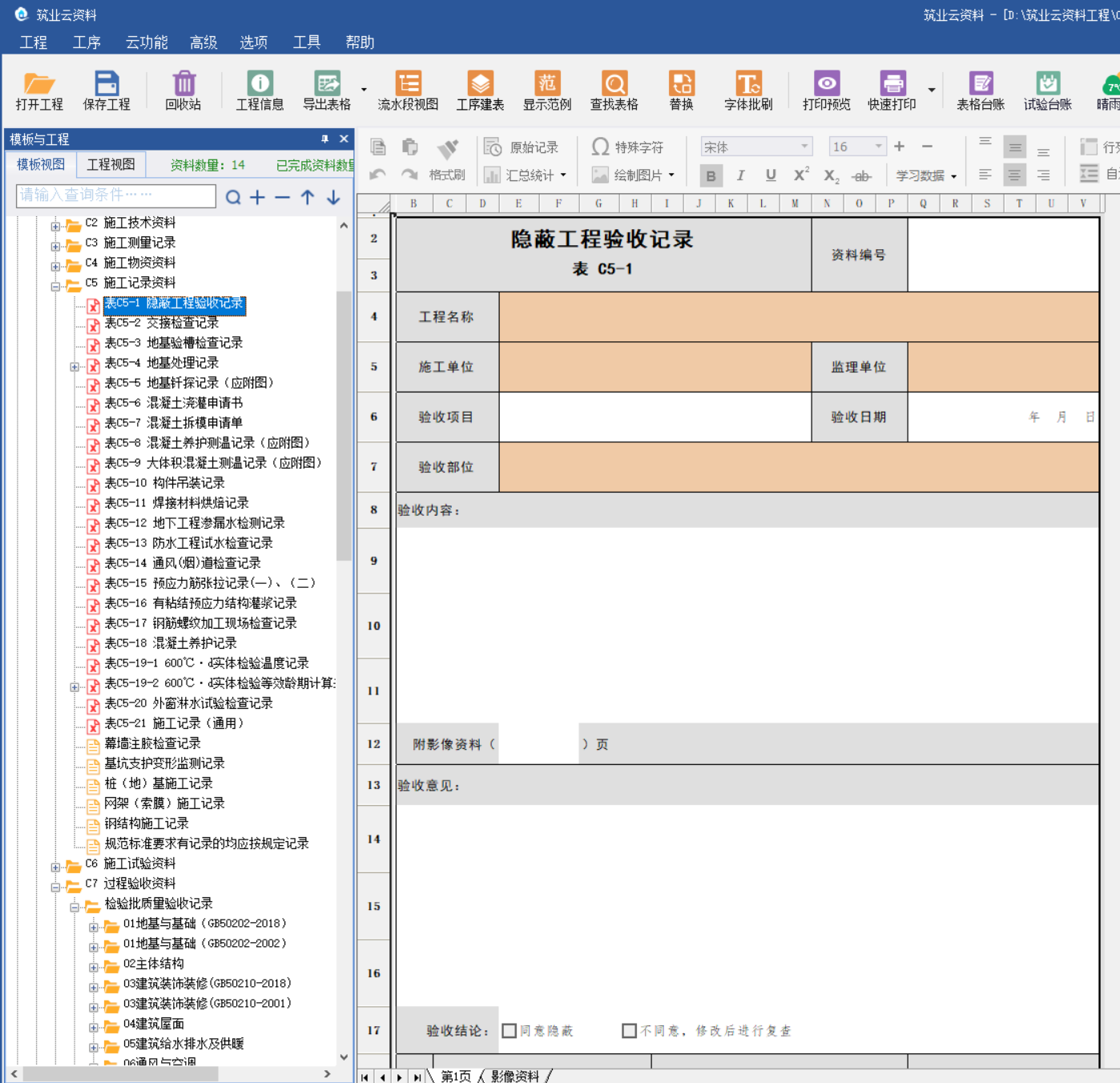Screen dimensions: 1120x1083
Task: Click the 格式刷 format painter
Action: point(447,160)
